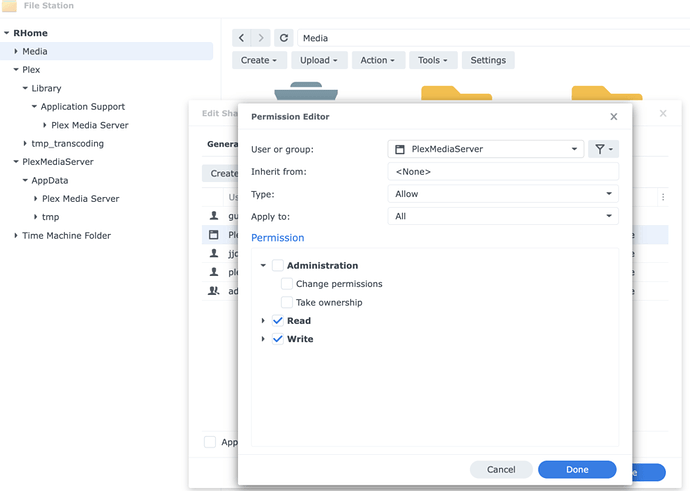Check Take ownership

[286, 302]
